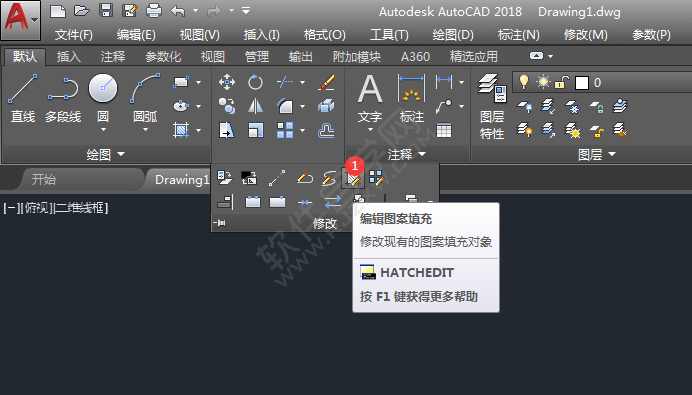692x395 pixels.
Task: Click the Freeze layer snowflake icon
Action: tap(572, 106)
